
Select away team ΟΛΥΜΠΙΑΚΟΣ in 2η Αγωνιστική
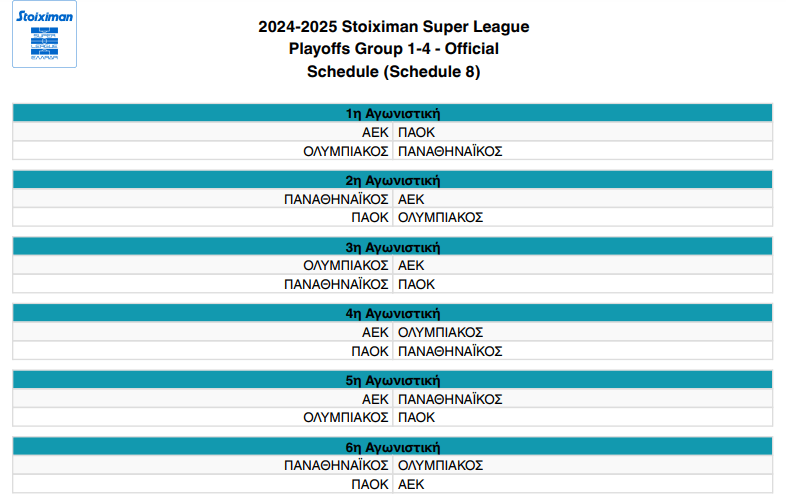coord(440,217)
